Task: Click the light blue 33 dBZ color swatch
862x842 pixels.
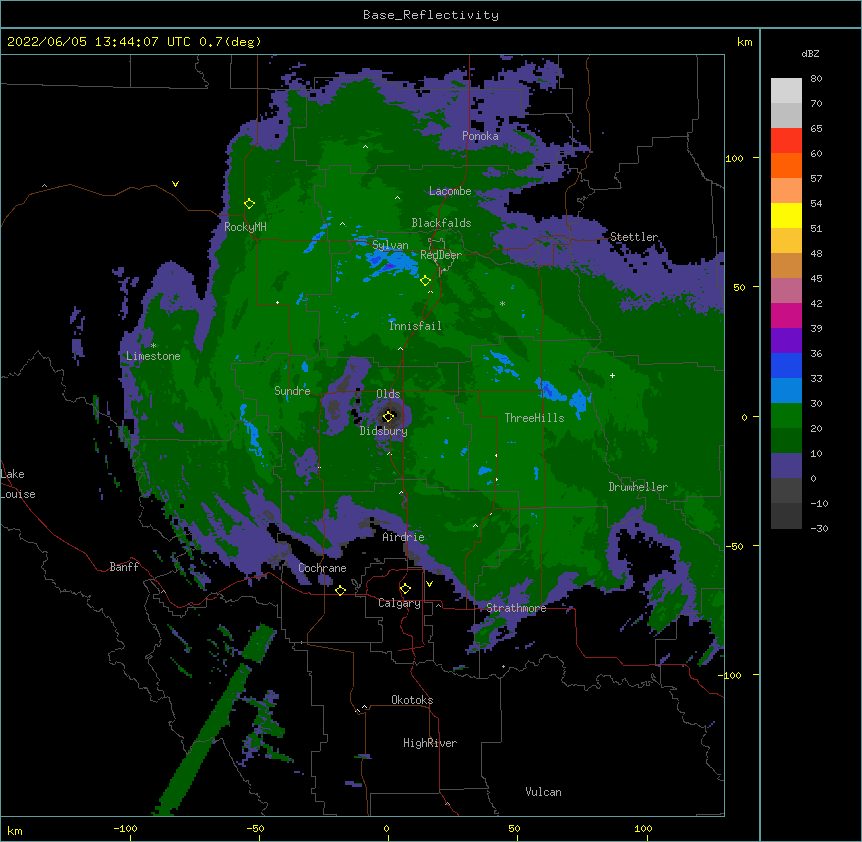Action: tap(786, 390)
